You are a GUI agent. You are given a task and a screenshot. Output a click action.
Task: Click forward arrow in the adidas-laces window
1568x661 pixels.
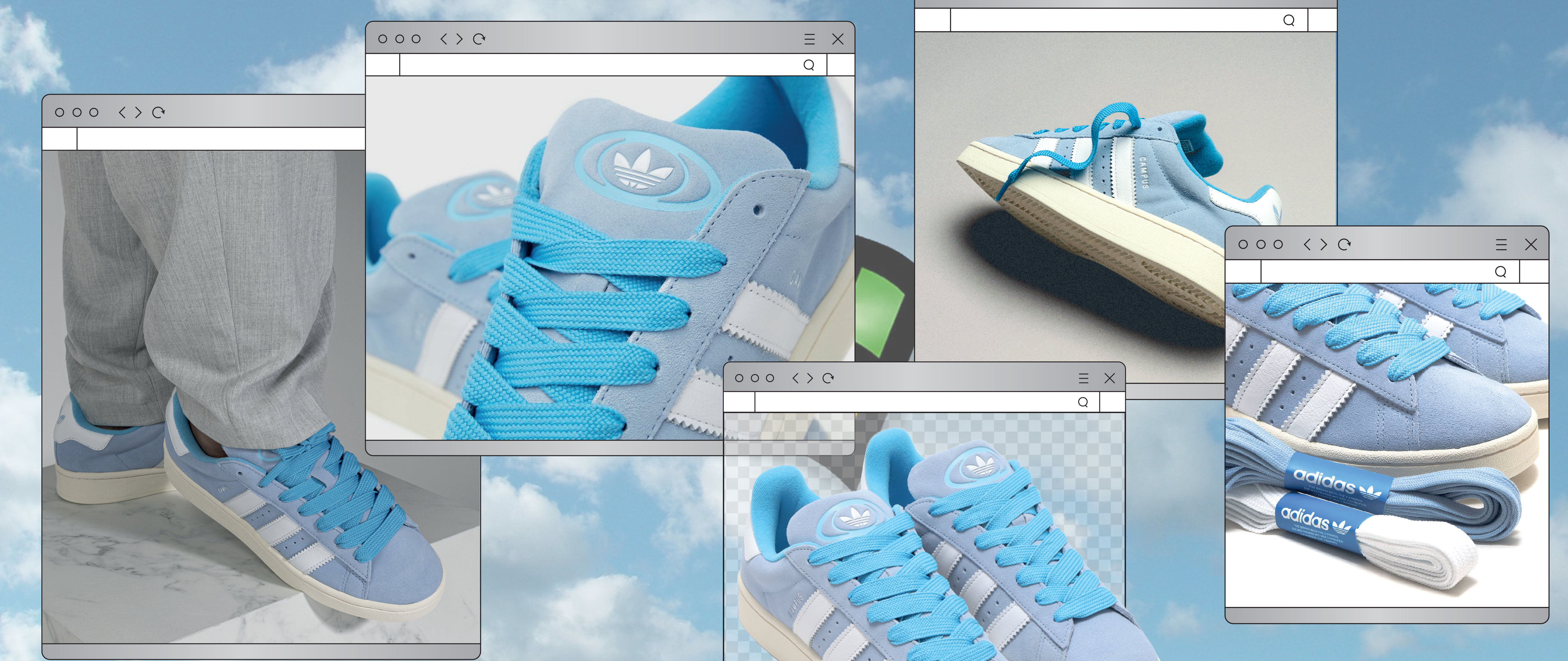coord(1323,244)
